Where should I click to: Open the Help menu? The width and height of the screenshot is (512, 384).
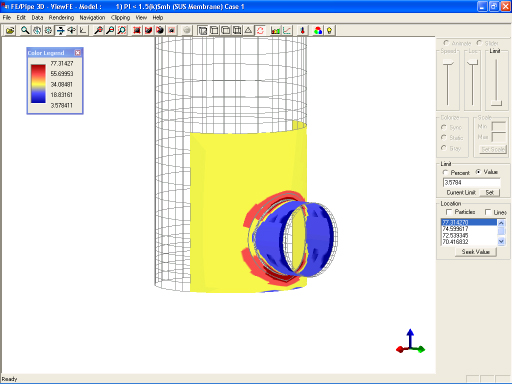(158, 18)
